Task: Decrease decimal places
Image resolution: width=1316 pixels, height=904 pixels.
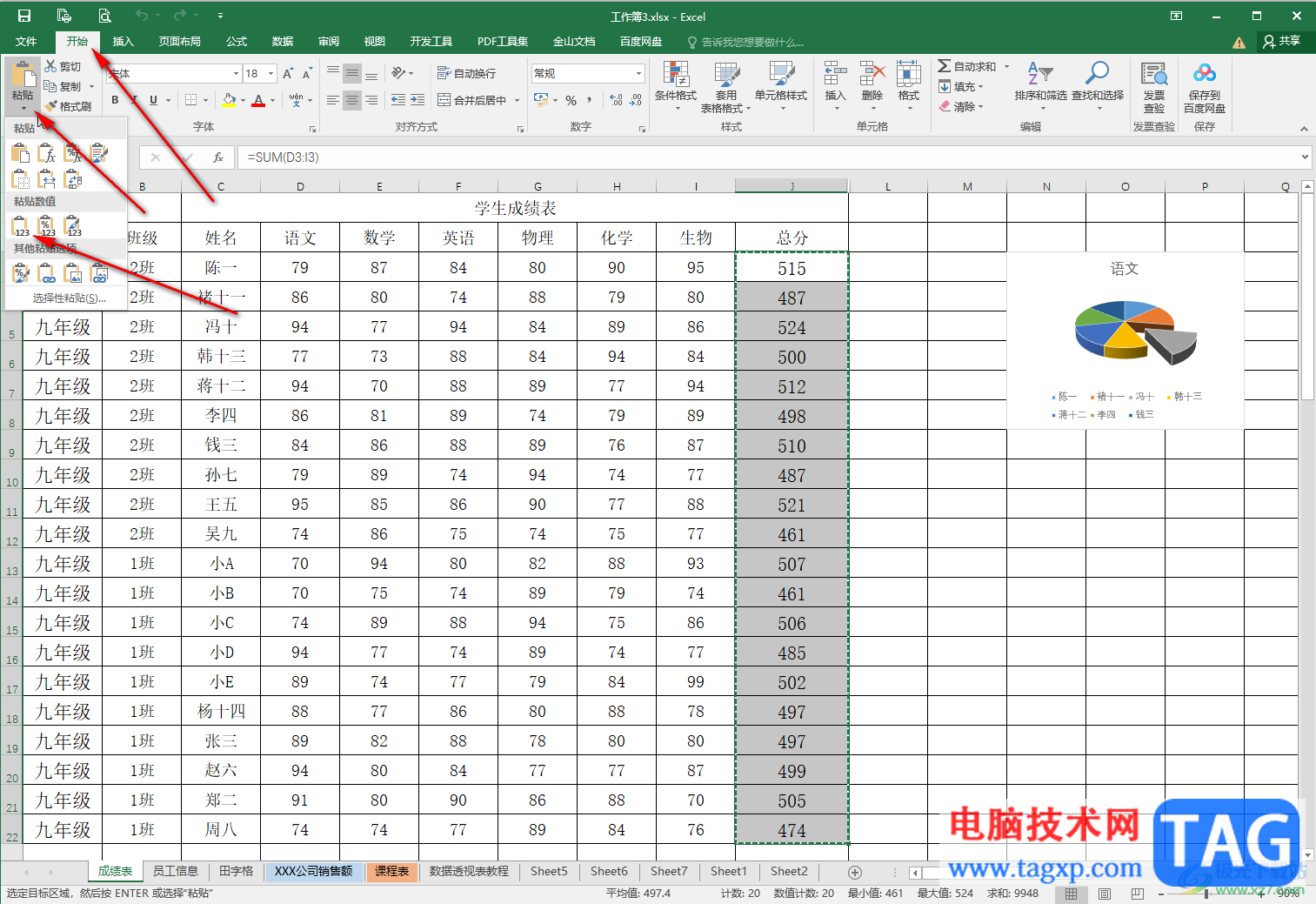Action: click(x=636, y=101)
